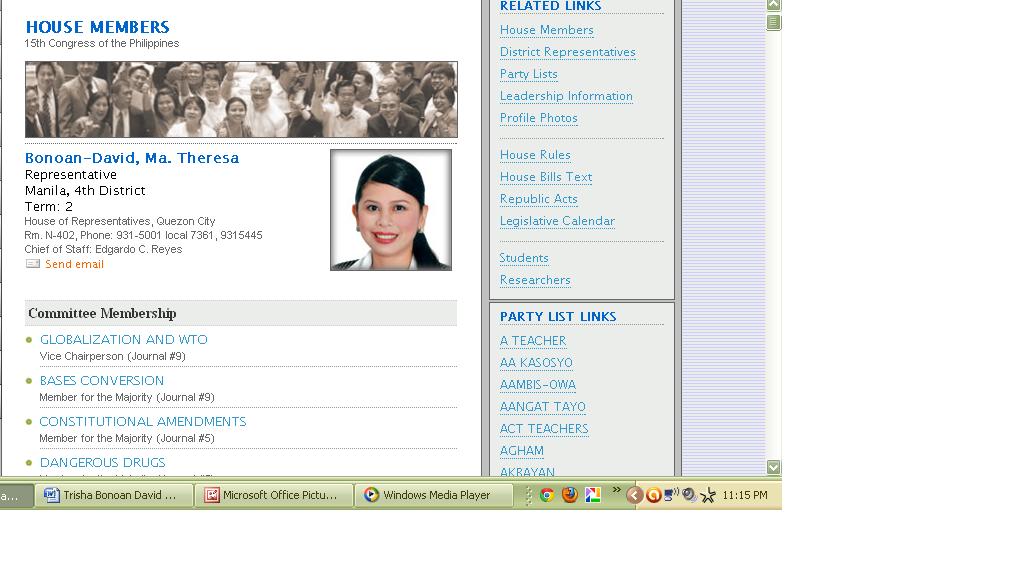Switch to Microsoft Office Picture Manager window
1024x576 pixels.
(278, 495)
